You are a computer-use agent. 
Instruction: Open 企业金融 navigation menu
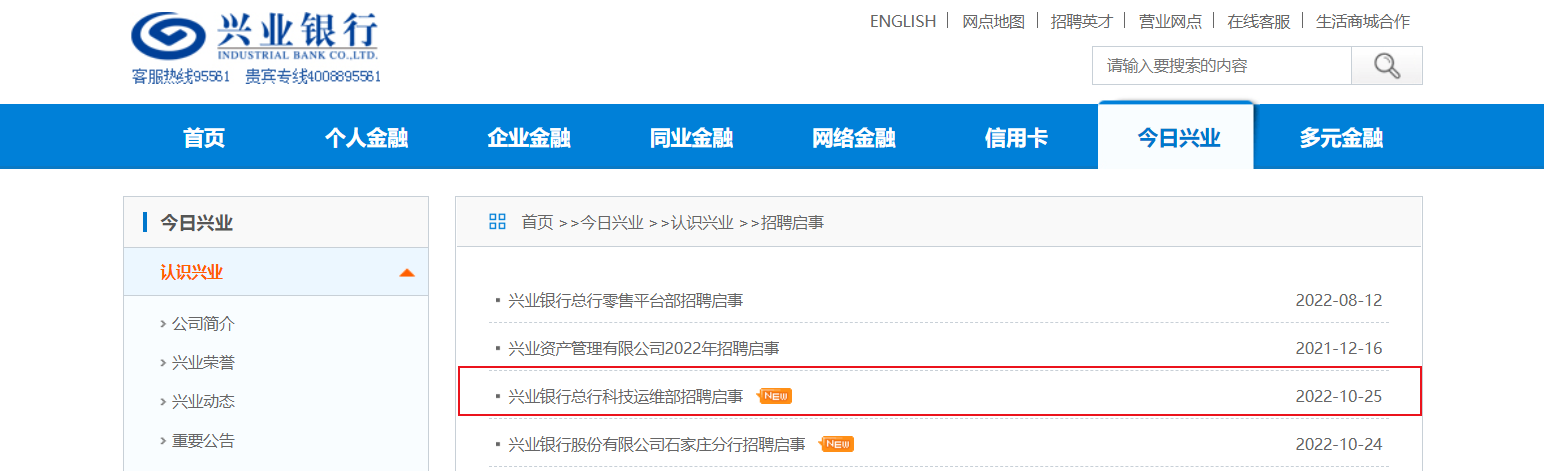pos(529,138)
